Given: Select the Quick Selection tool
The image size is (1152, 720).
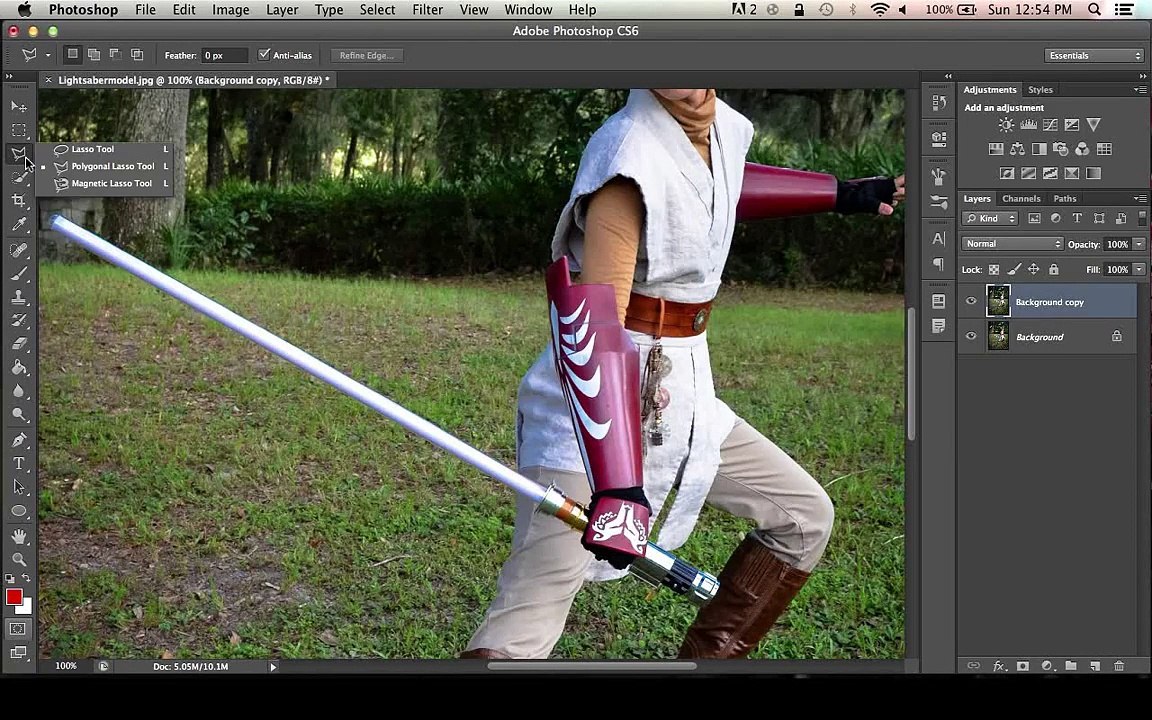Looking at the screenshot, I should (19, 177).
